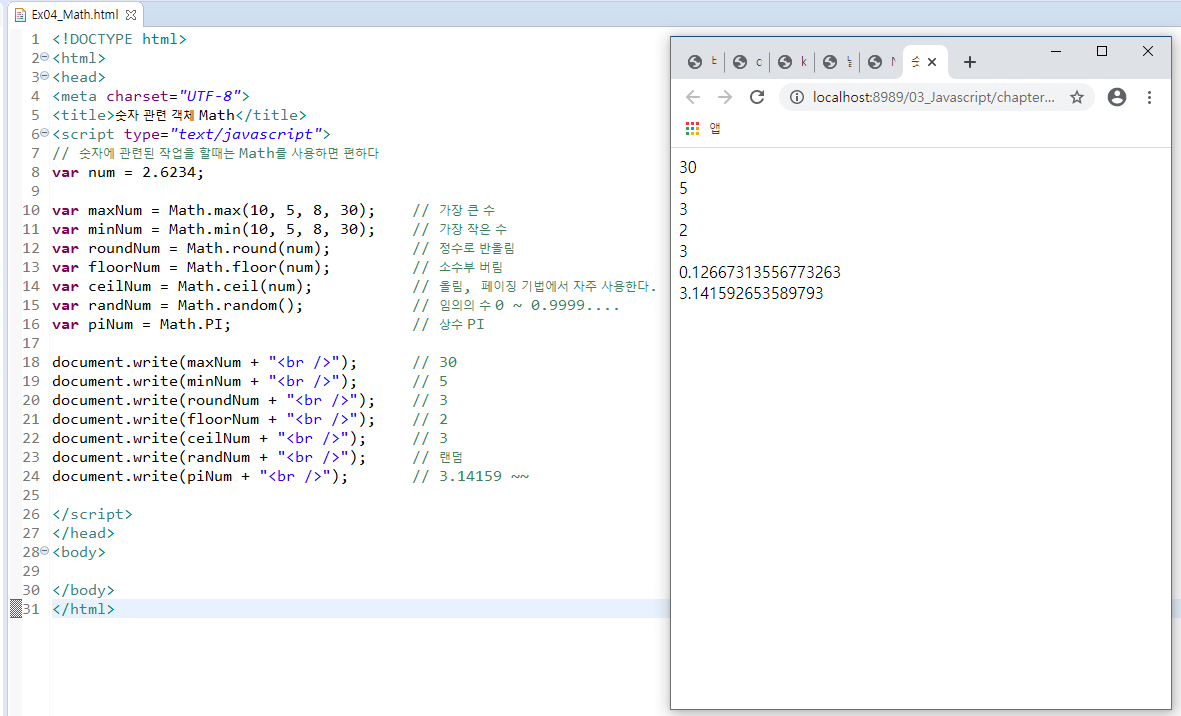Viewport: 1181px width, 716px height.
Task: Open Chrome's three-dot menu
Action: [x=1149, y=97]
